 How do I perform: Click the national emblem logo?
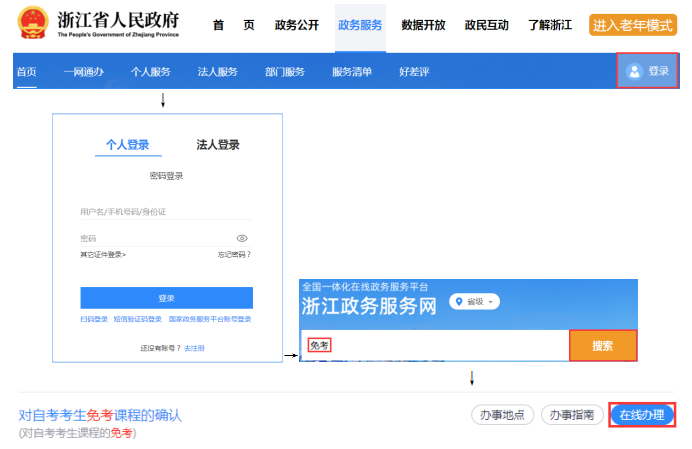tap(33, 23)
